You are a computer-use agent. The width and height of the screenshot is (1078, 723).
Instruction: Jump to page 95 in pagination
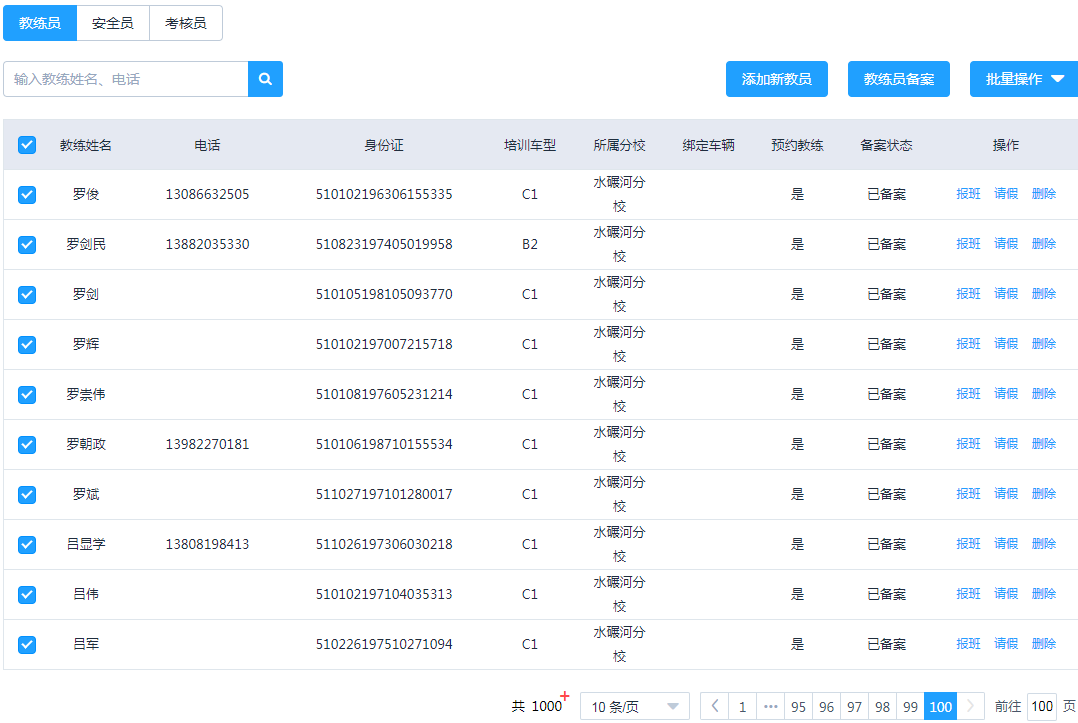click(x=799, y=706)
